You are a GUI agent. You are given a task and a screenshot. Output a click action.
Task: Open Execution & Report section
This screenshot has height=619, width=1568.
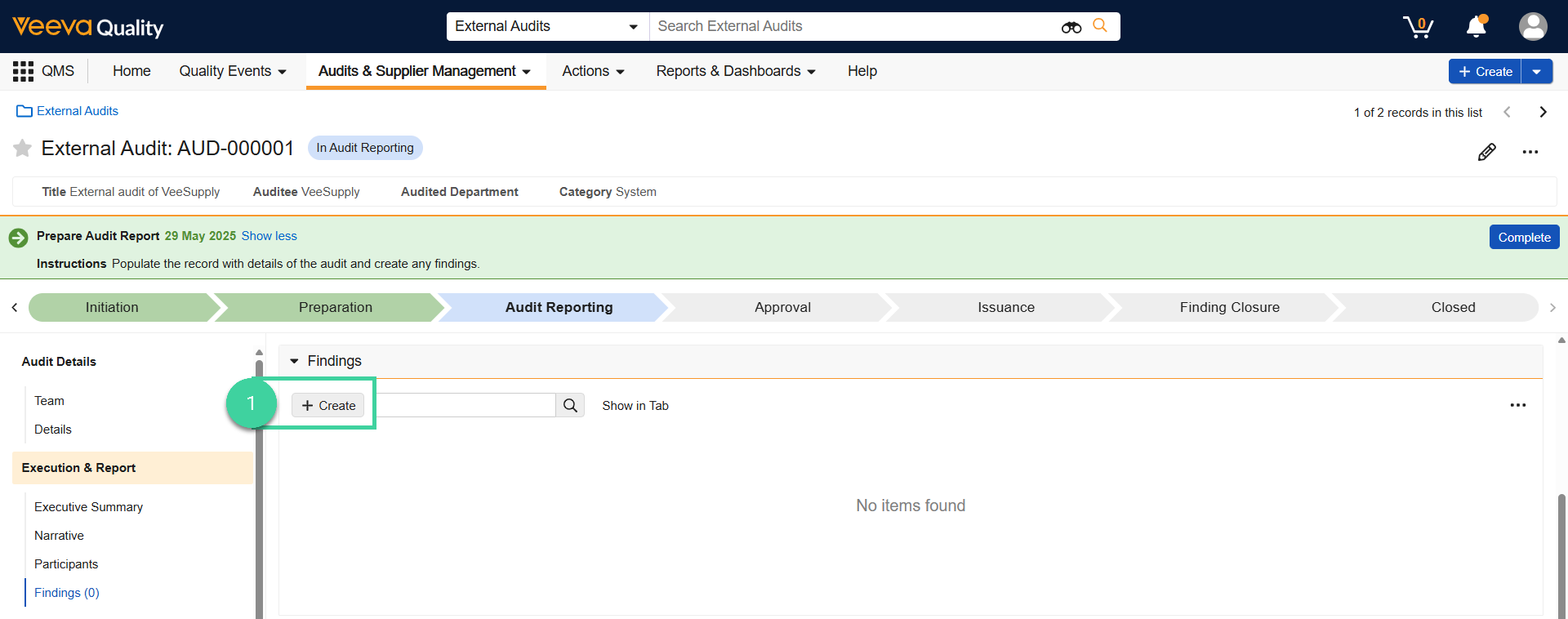point(132,468)
